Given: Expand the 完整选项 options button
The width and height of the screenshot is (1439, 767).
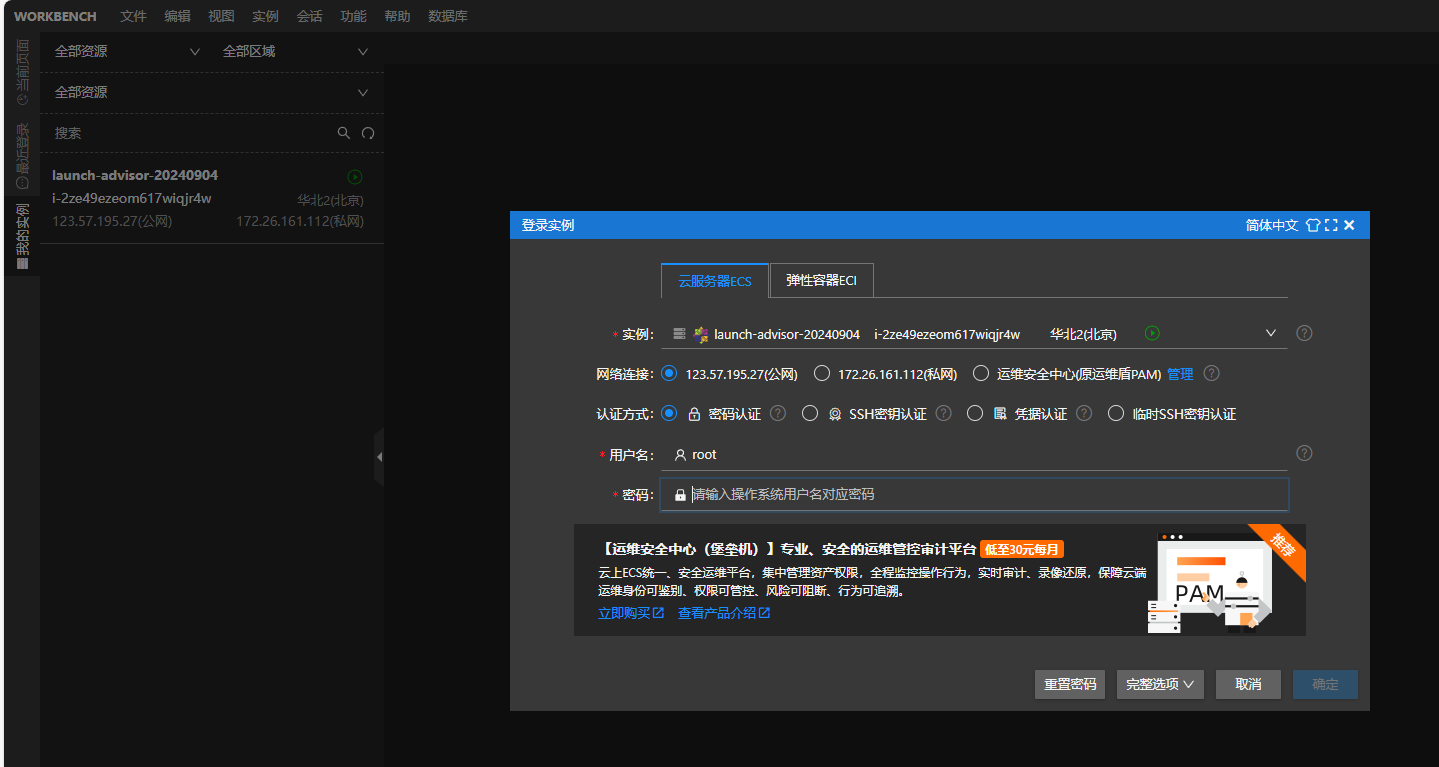Looking at the screenshot, I should tap(1160, 685).
